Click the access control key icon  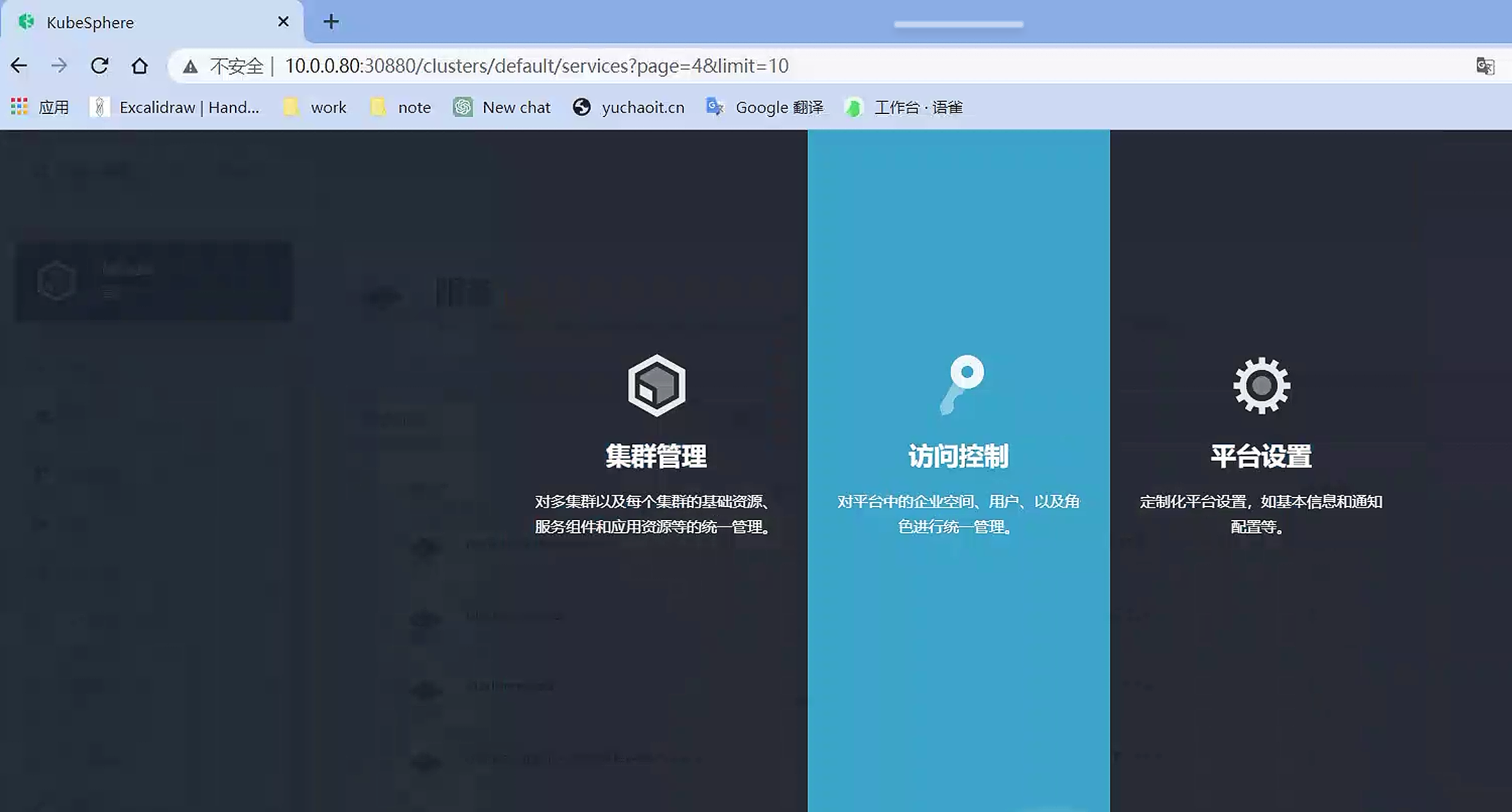pos(961,384)
